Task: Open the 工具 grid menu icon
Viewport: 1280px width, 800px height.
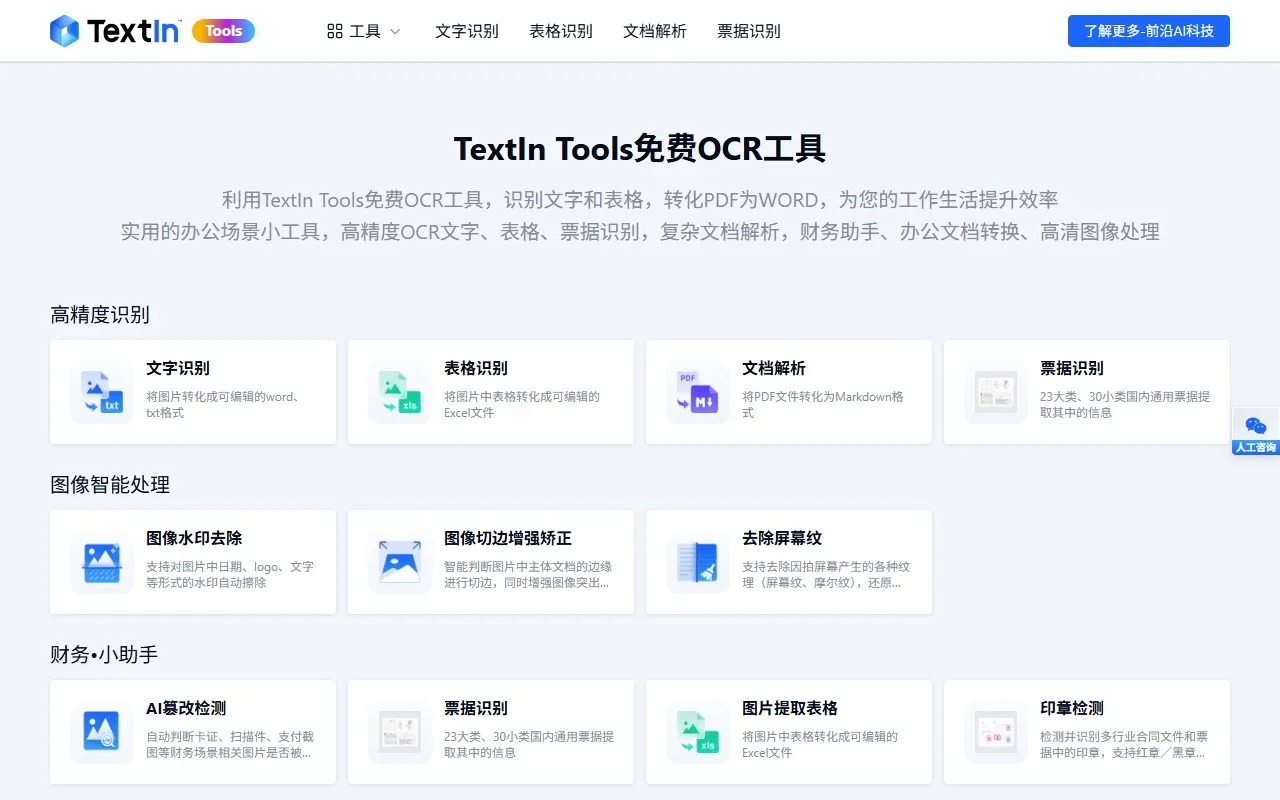Action: [x=334, y=31]
